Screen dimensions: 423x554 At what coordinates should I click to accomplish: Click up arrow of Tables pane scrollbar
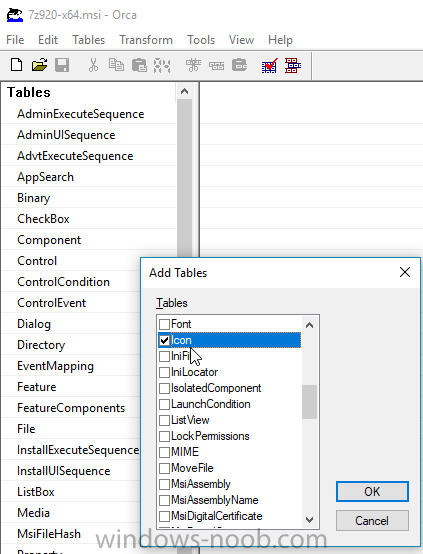pos(184,92)
